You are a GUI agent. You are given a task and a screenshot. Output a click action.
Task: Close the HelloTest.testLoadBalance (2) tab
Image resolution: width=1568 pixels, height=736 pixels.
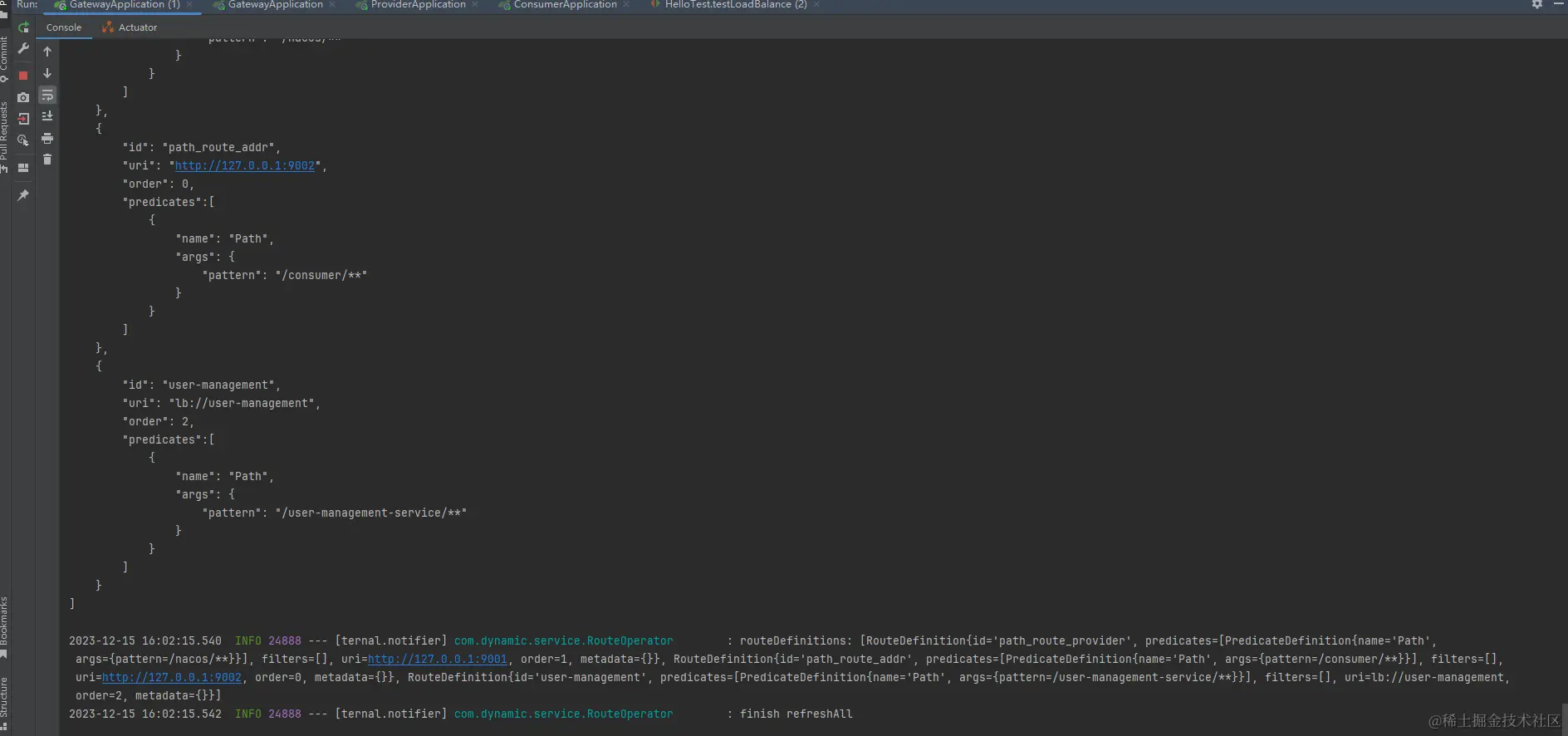(817, 5)
